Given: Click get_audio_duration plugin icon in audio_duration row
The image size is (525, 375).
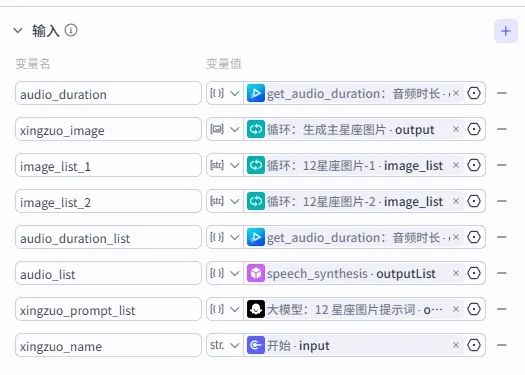Looking at the screenshot, I should 256,93.
